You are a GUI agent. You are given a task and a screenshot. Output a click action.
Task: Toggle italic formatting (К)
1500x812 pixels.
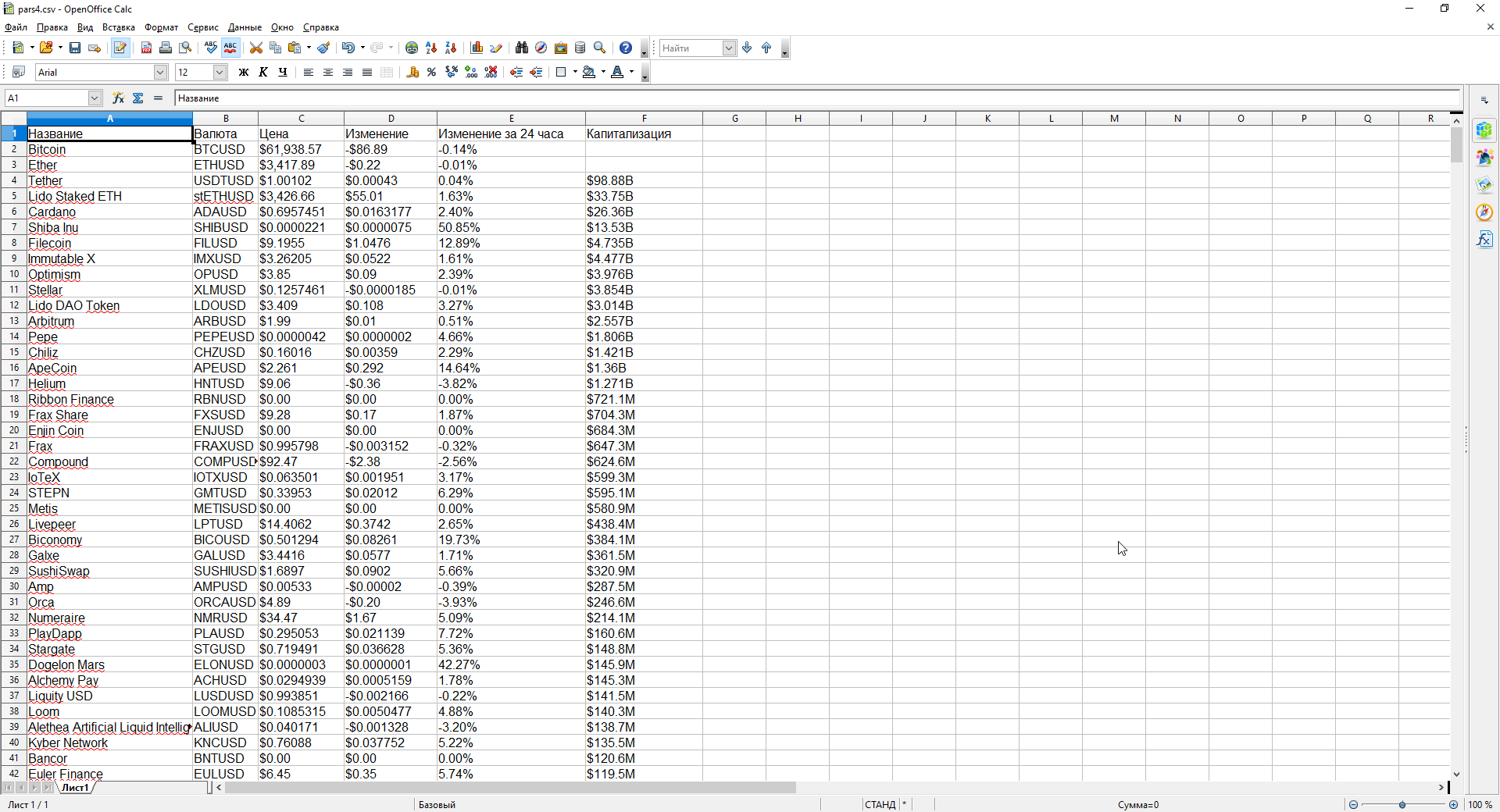coord(263,72)
